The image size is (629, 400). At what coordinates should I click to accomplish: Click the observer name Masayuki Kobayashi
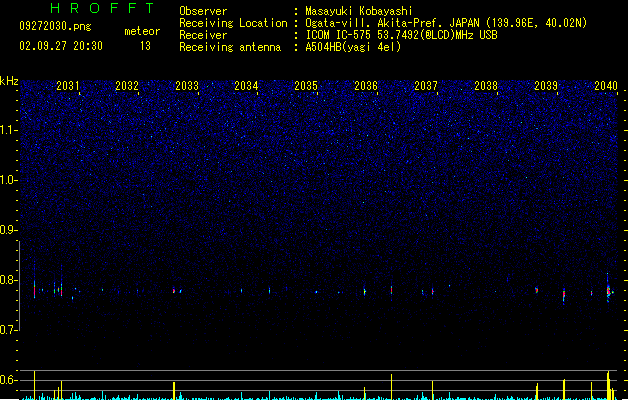[x=359, y=11]
